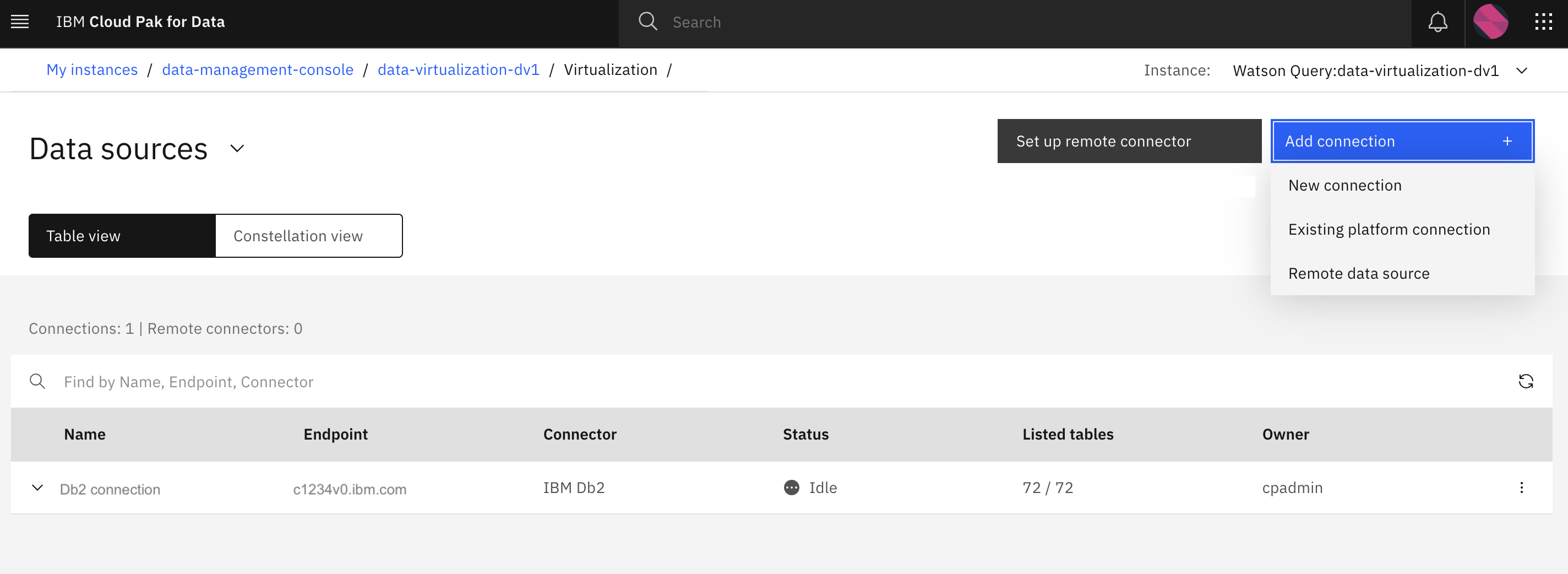Click the search magnifier icon in top bar
1568x574 pixels.
click(x=647, y=22)
